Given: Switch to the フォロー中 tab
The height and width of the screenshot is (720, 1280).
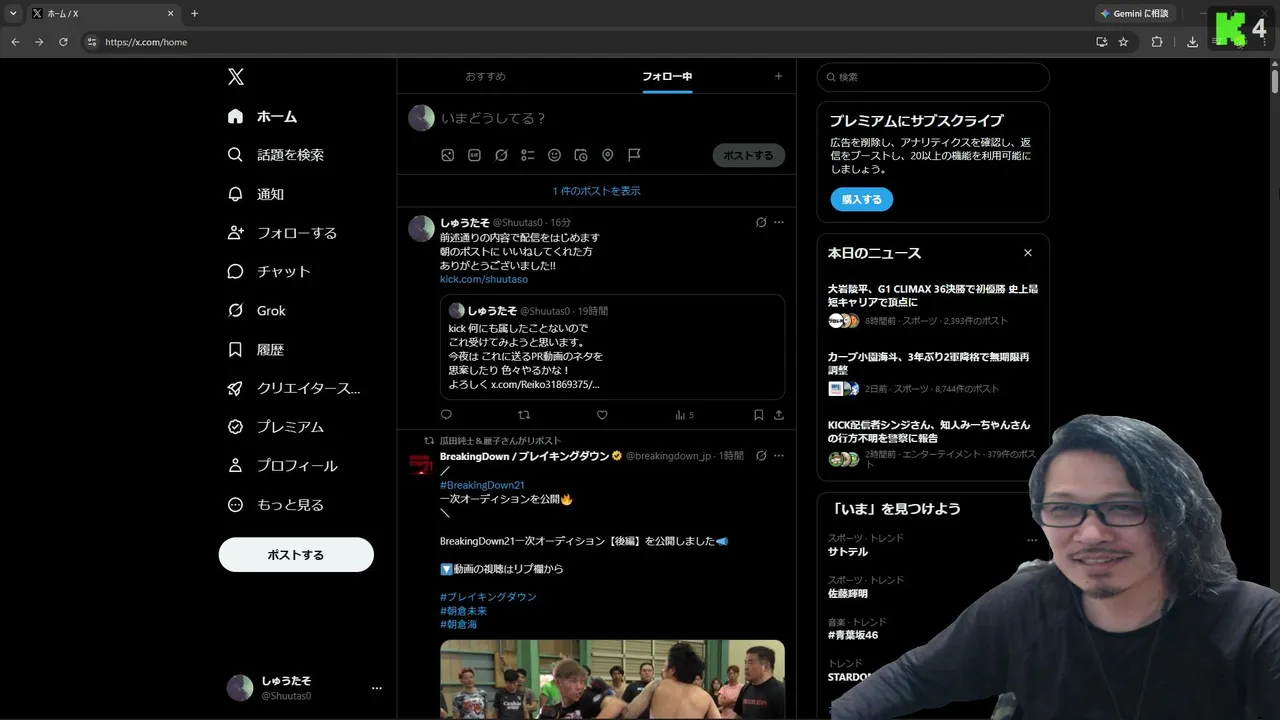Looking at the screenshot, I should coord(667,76).
